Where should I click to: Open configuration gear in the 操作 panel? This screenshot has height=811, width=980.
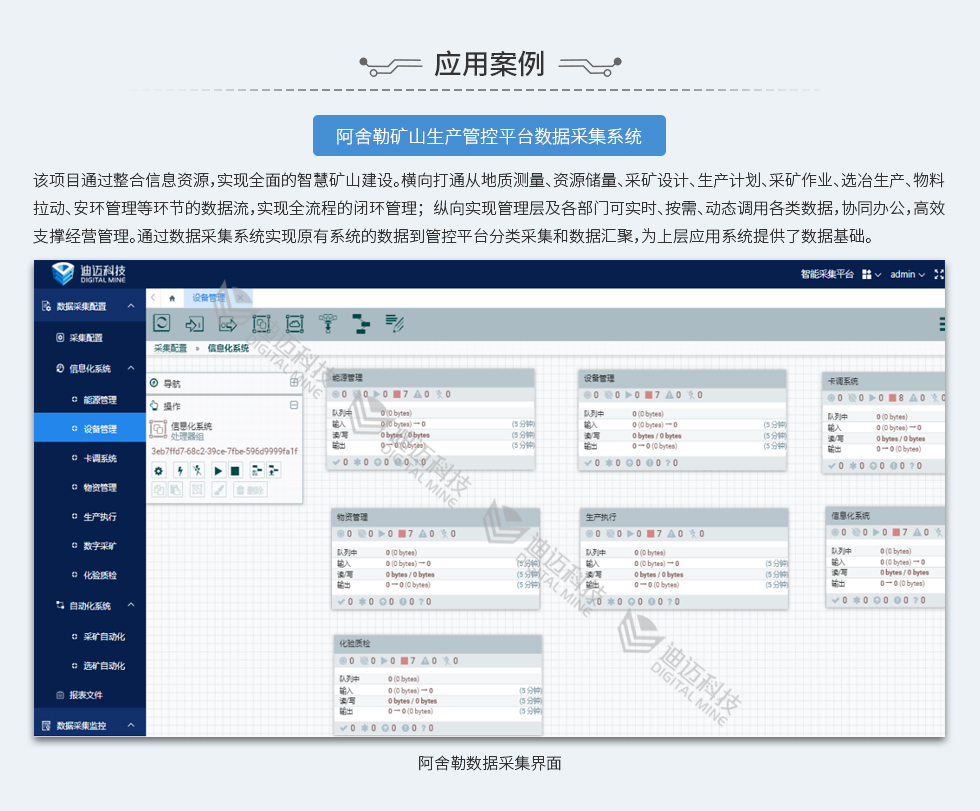pyautogui.click(x=158, y=470)
